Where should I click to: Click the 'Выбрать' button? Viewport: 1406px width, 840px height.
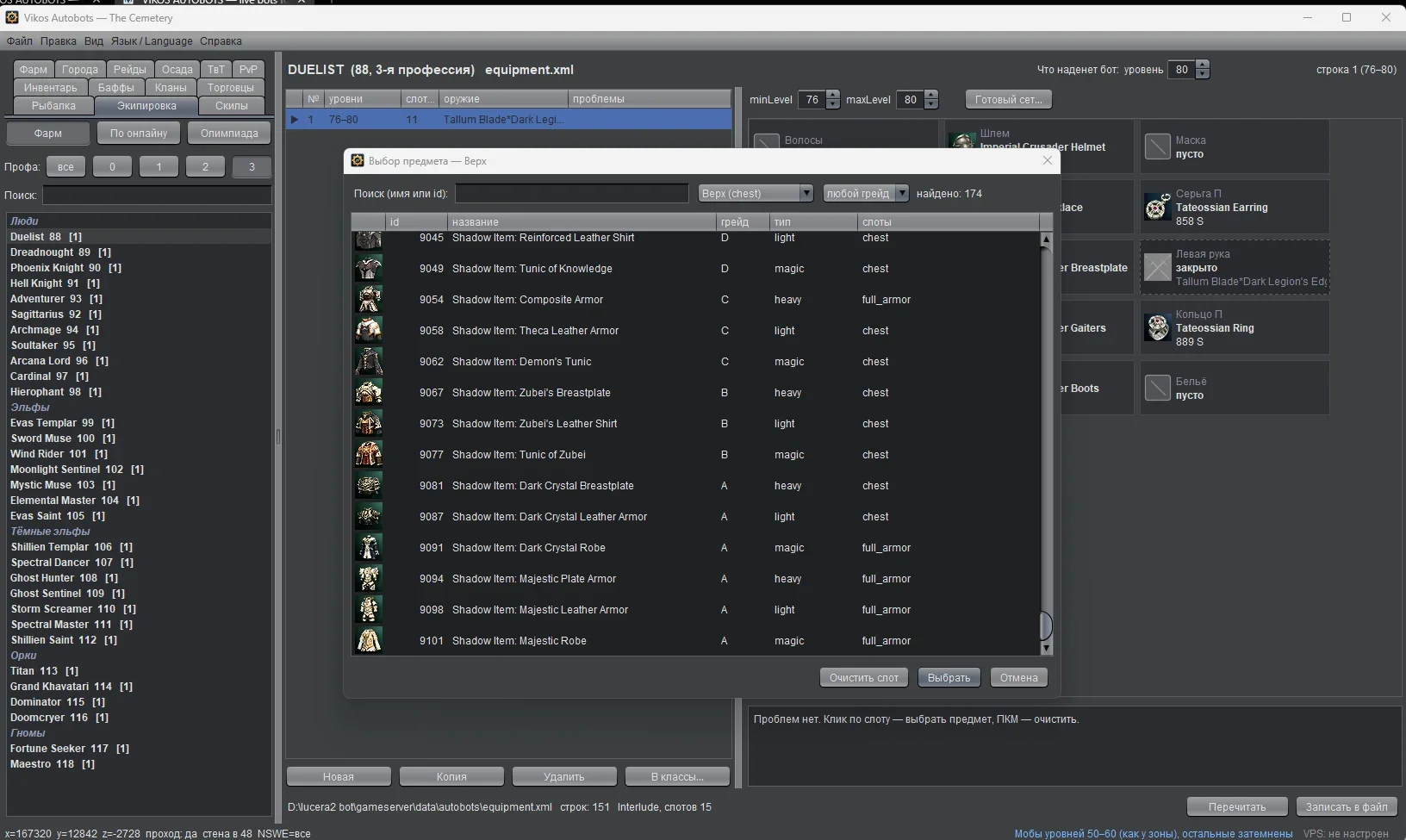(x=949, y=677)
